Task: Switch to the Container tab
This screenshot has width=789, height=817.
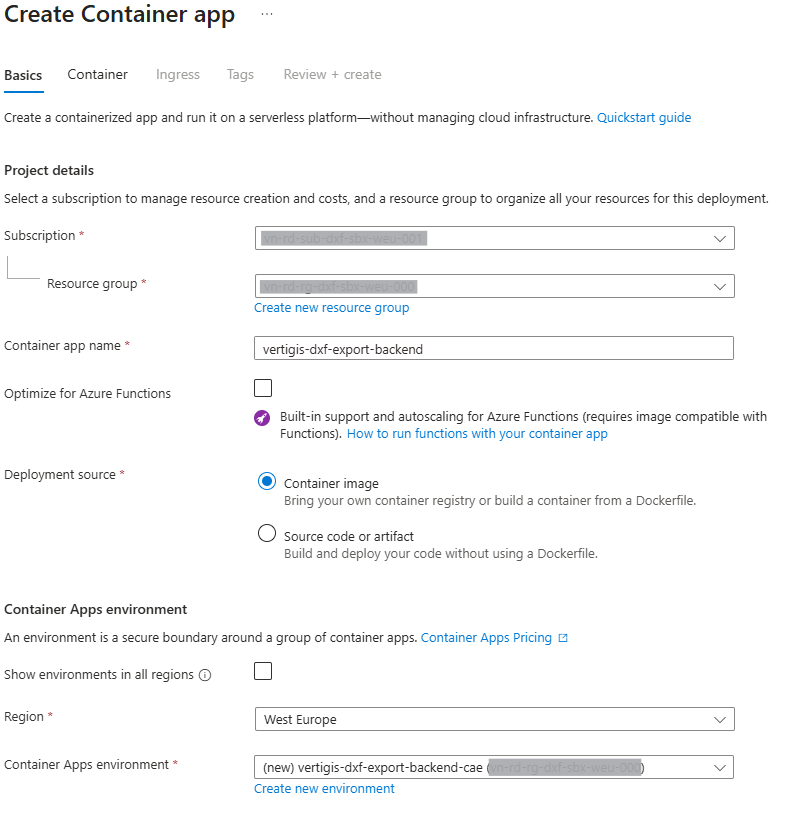Action: pos(97,75)
